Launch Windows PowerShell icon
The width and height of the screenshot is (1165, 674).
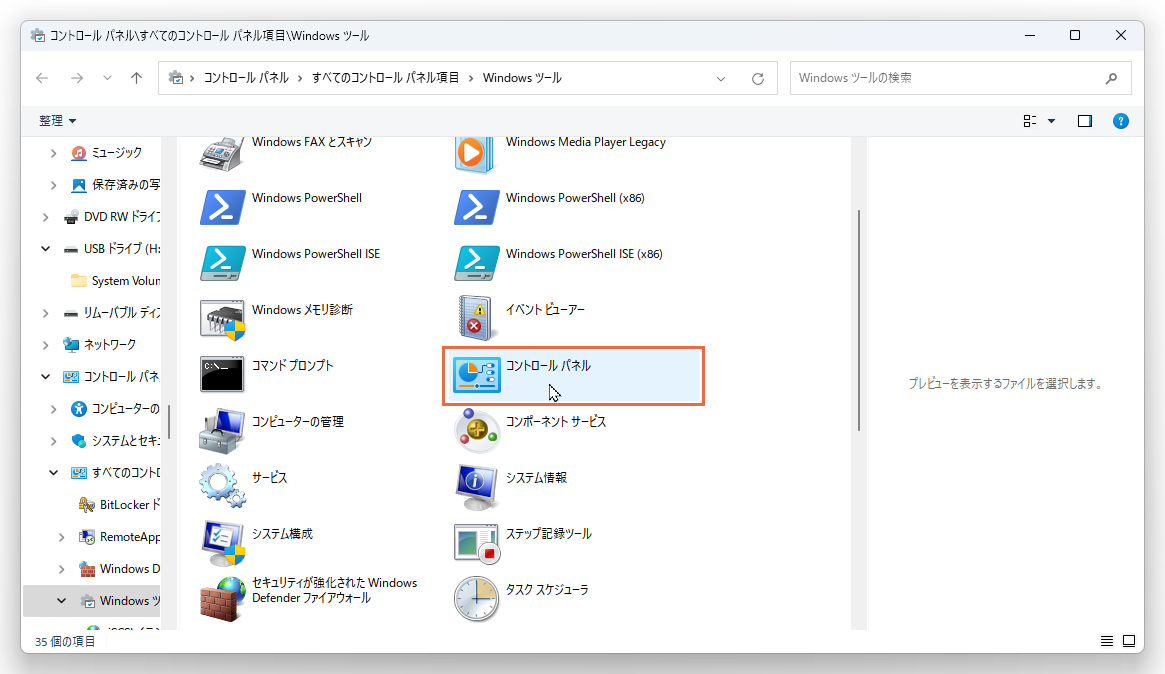[222, 207]
